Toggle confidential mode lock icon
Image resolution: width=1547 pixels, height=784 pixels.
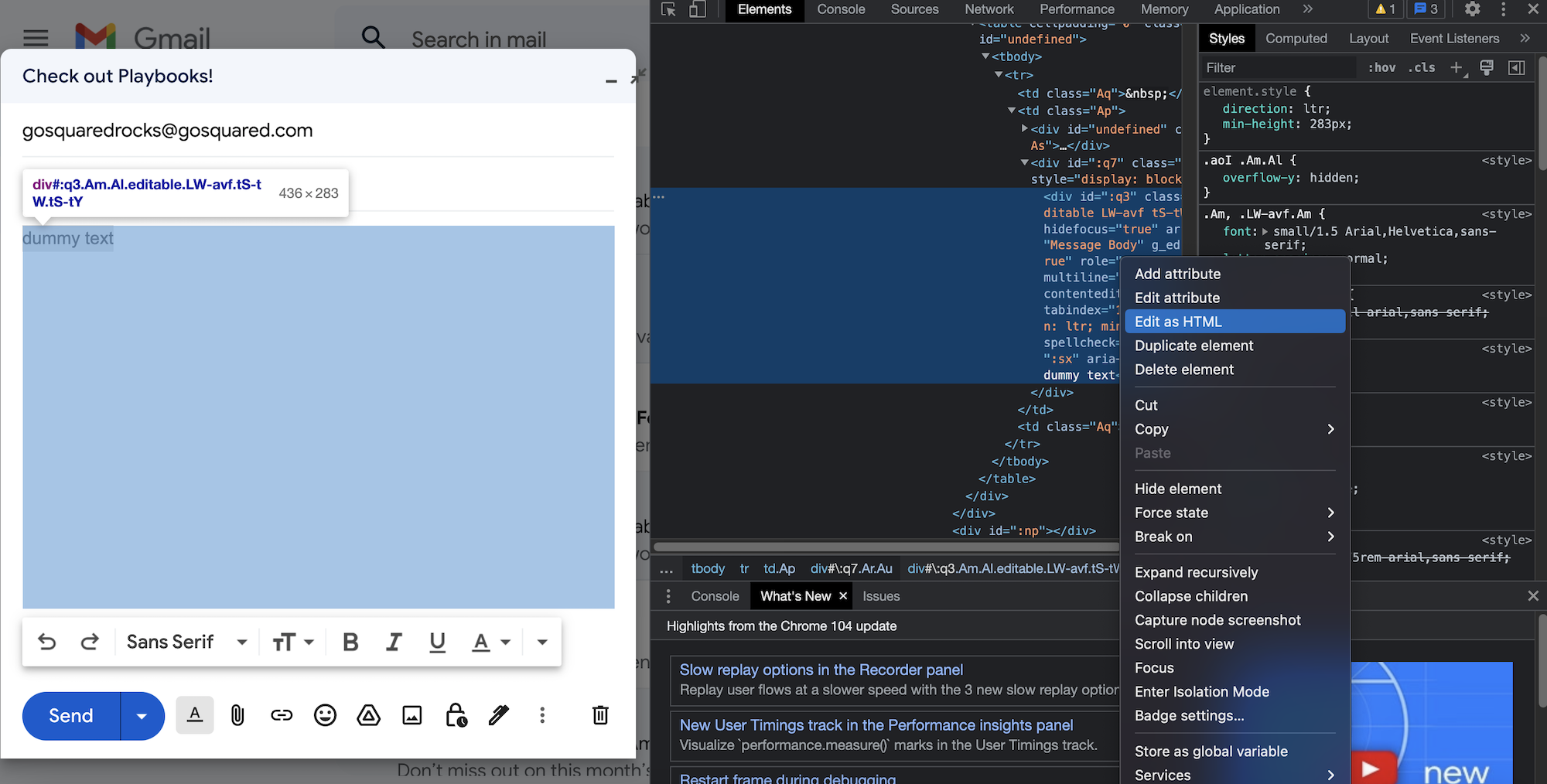(456, 715)
